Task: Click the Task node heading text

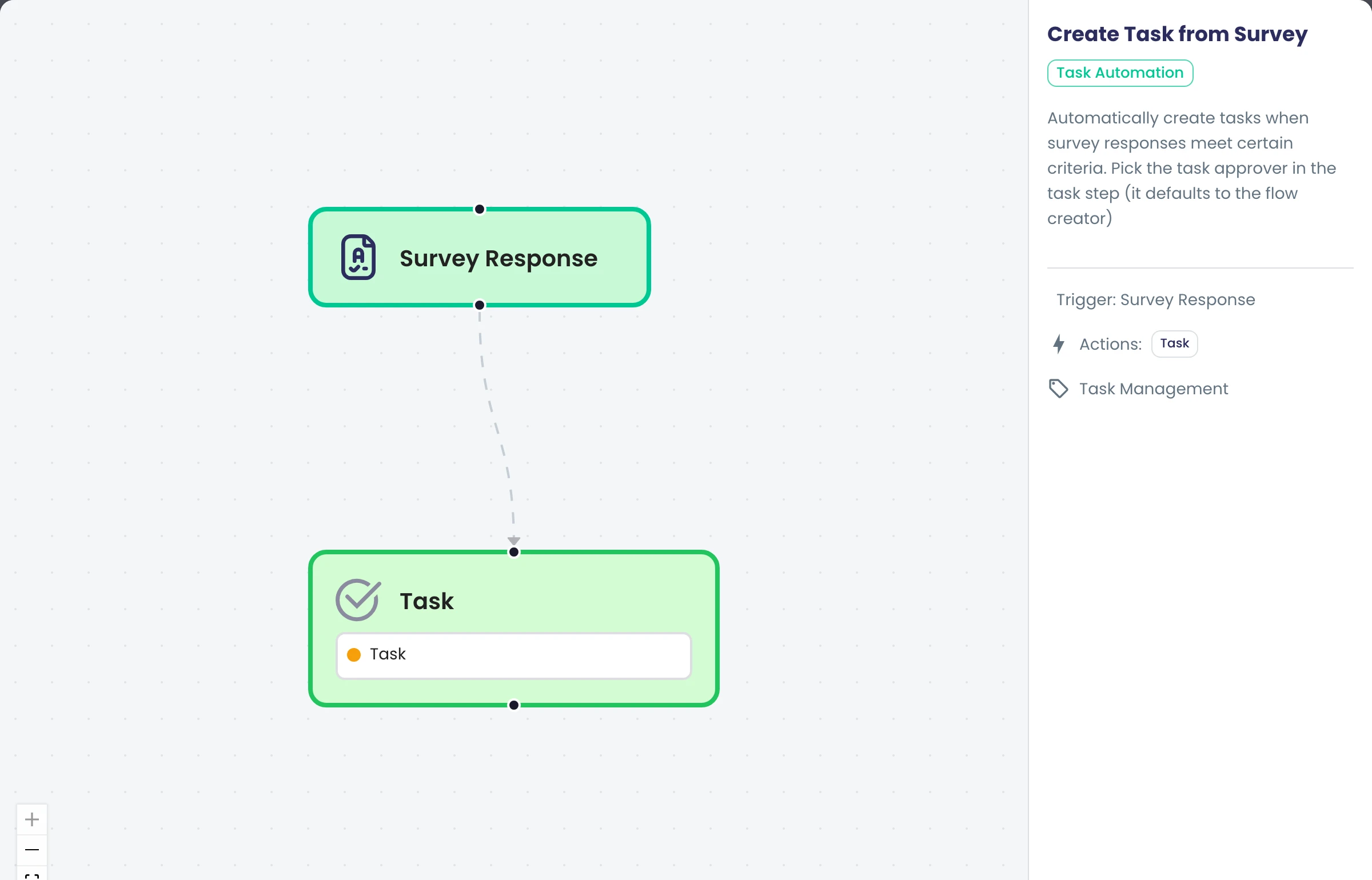Action: [x=426, y=601]
